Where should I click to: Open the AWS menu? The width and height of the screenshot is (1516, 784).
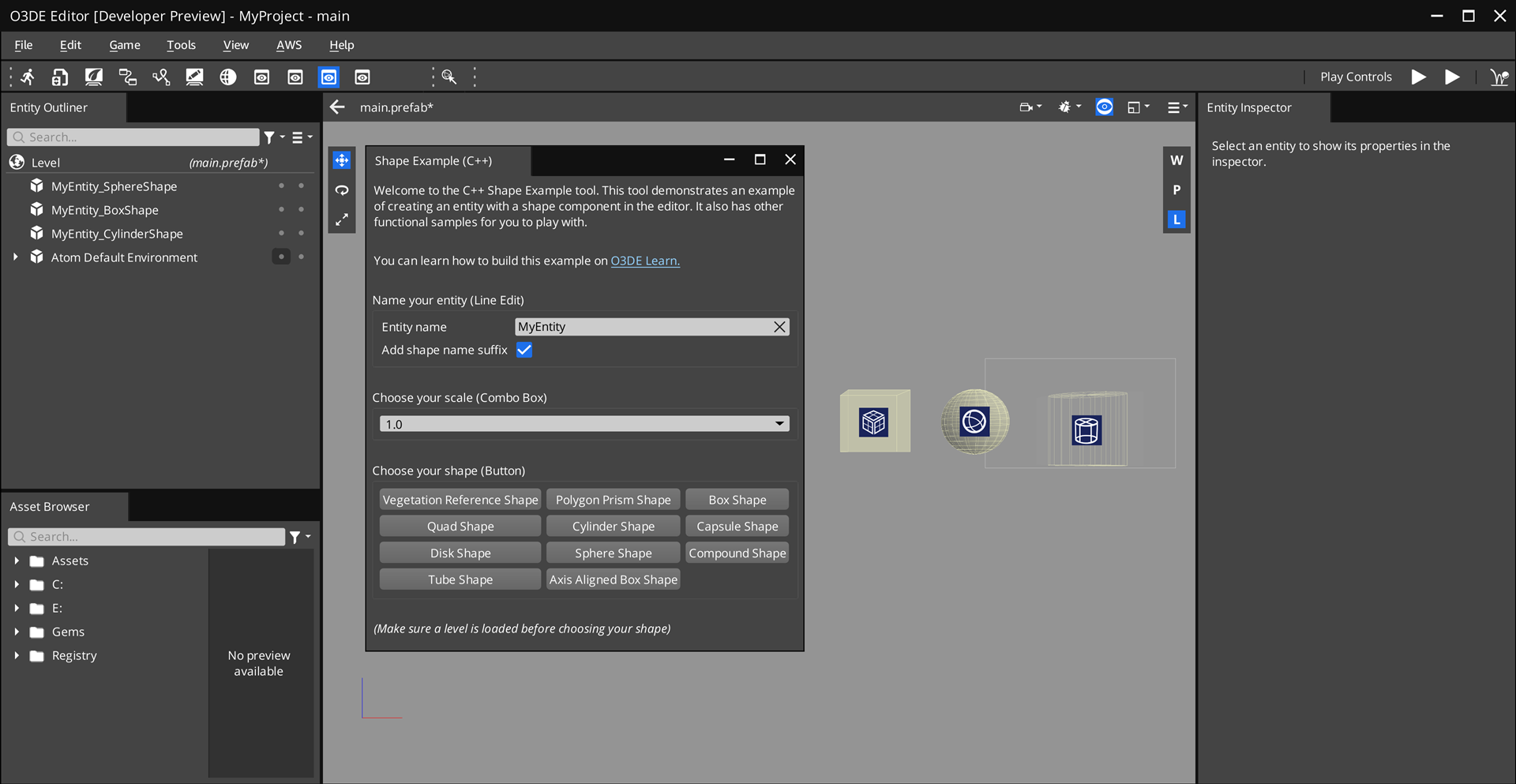(x=288, y=45)
